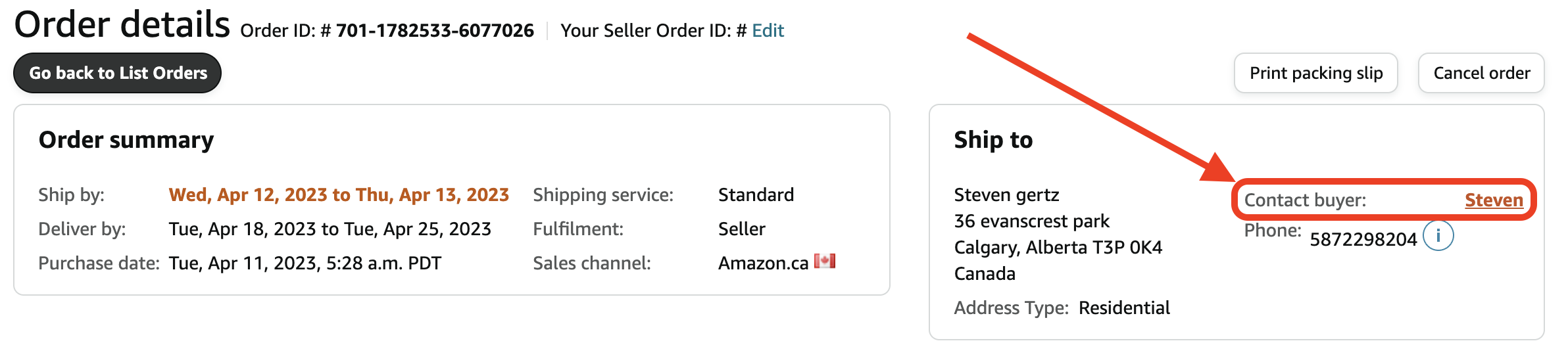Viewport: 1568px width, 364px height.
Task: Click the Canadian flag icon beside Amazon.ca
Action: (825, 261)
